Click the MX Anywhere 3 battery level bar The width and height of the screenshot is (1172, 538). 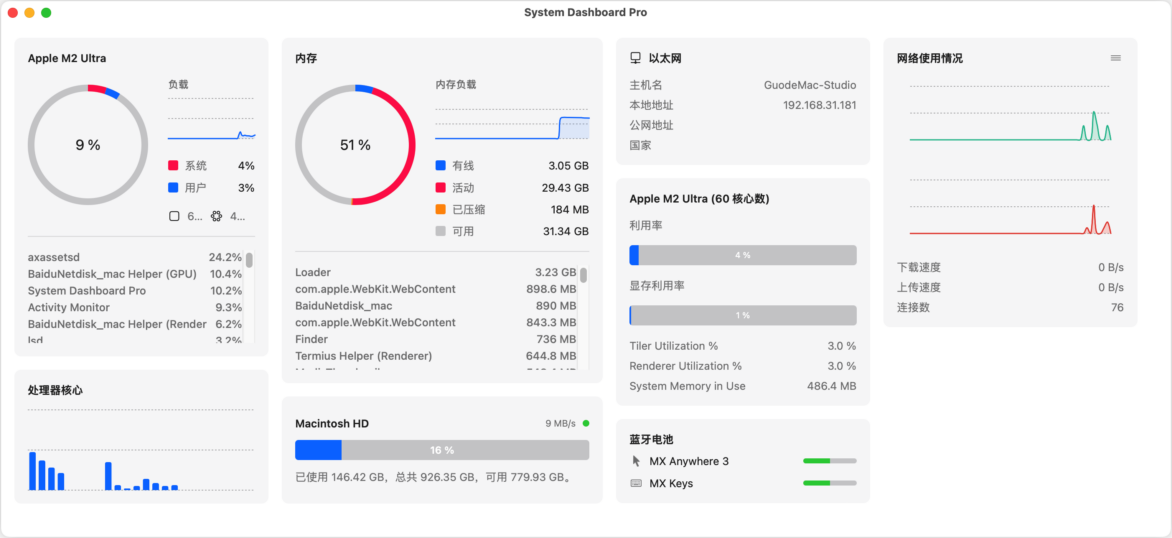click(830, 461)
